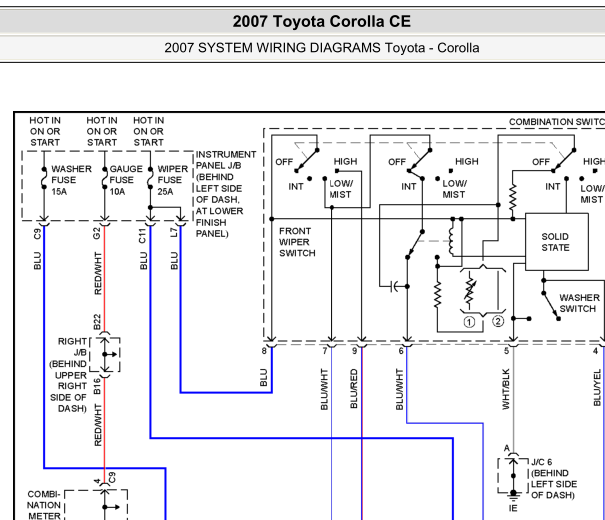605x520 pixels.
Task: Click the "BLU/RED" wire label at pin 9
Action: coord(353,389)
